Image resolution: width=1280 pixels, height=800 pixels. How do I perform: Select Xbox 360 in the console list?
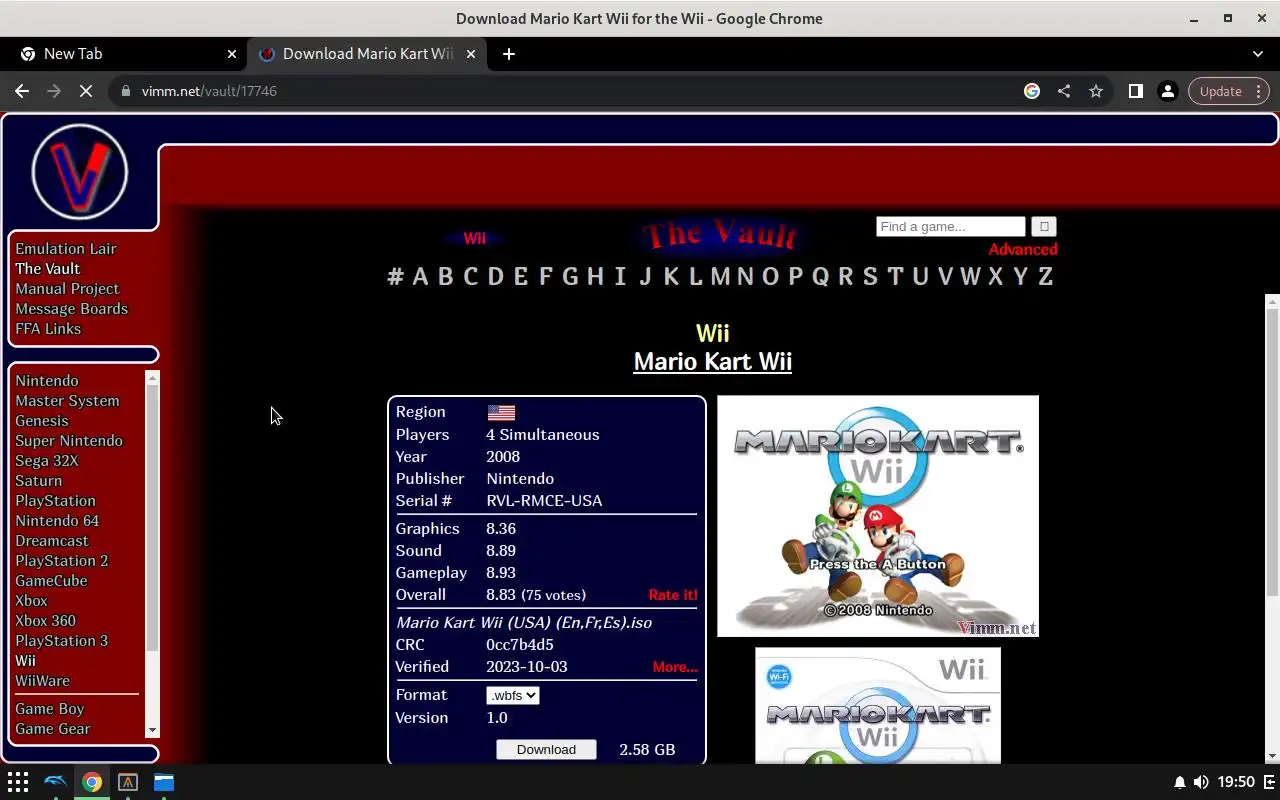(45, 621)
